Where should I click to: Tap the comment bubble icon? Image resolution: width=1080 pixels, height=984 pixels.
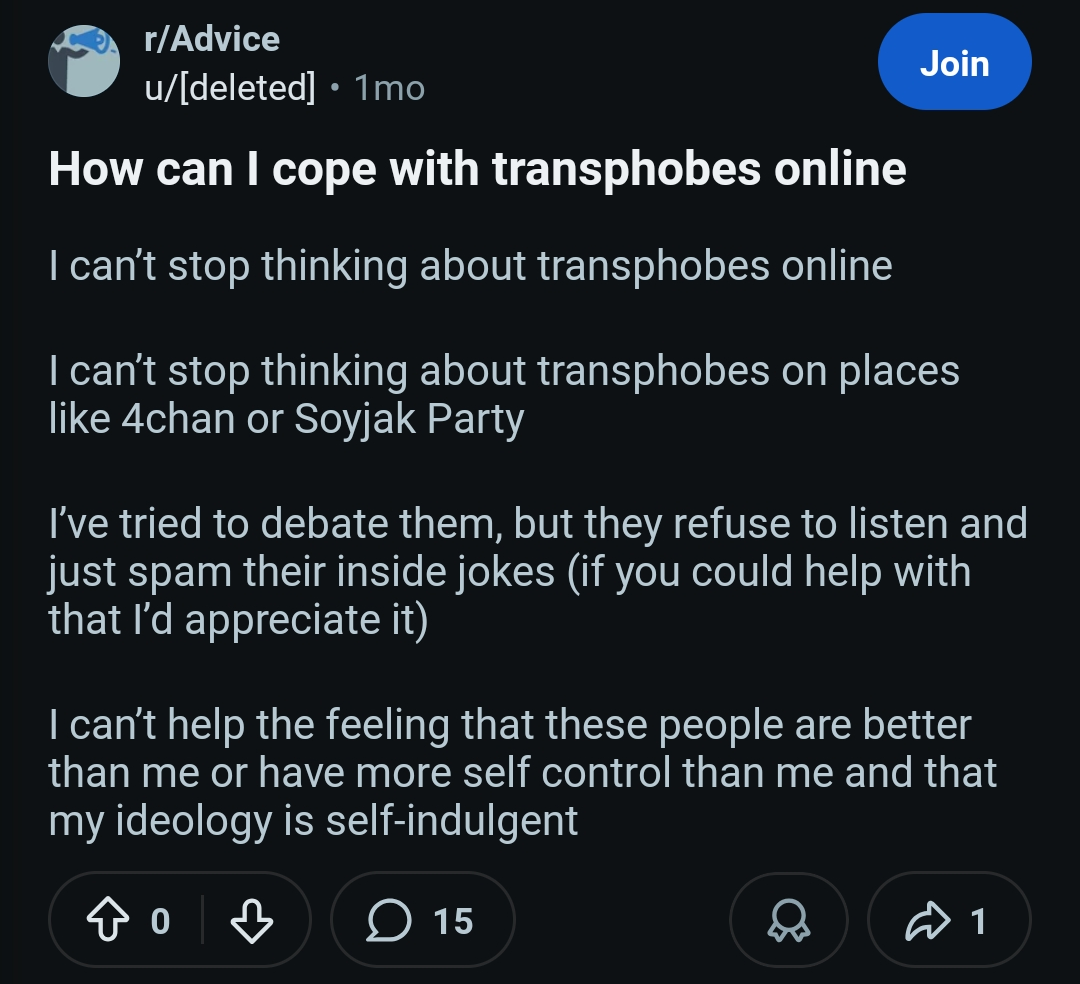point(389,921)
